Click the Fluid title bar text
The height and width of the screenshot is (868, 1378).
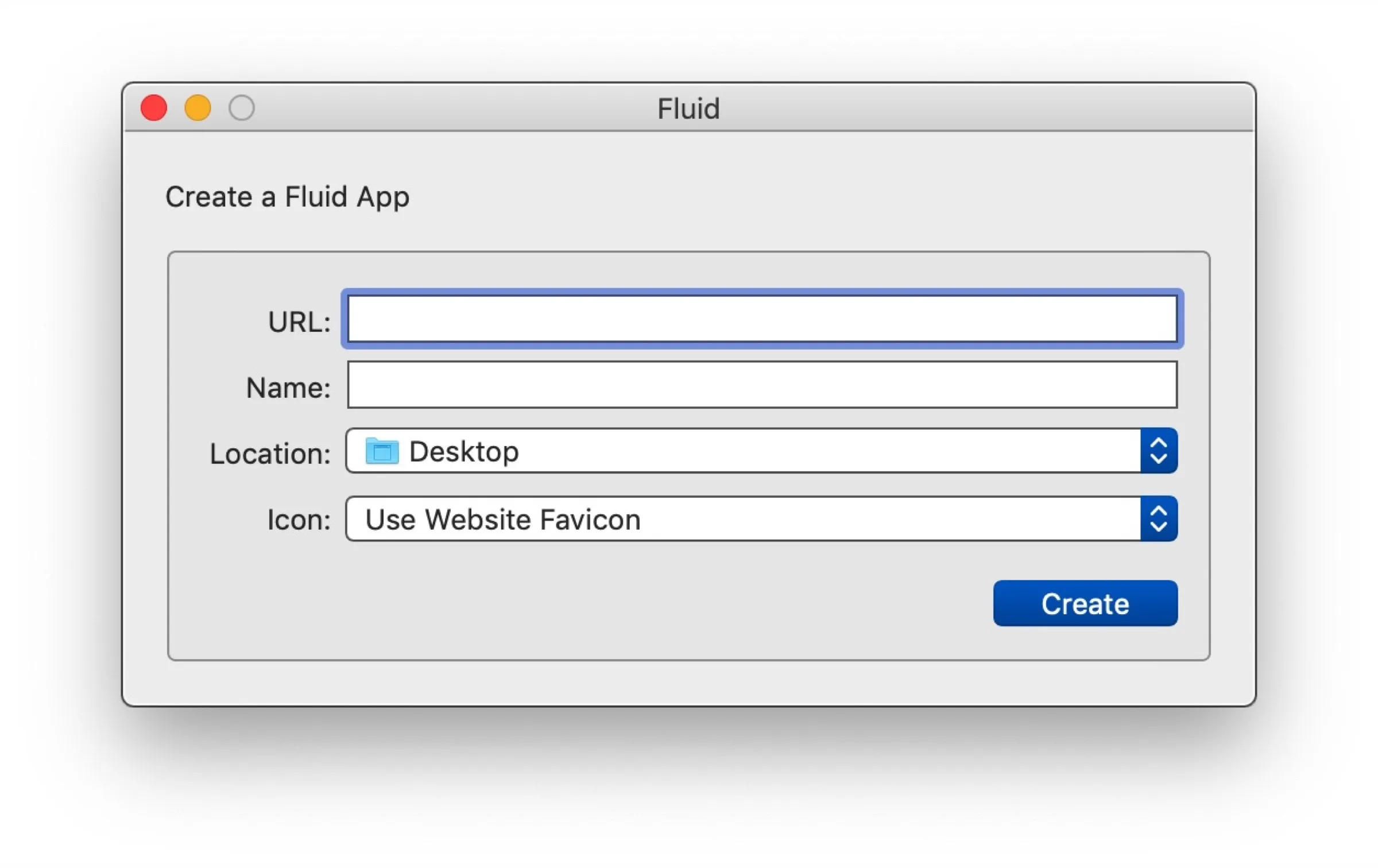(688, 108)
